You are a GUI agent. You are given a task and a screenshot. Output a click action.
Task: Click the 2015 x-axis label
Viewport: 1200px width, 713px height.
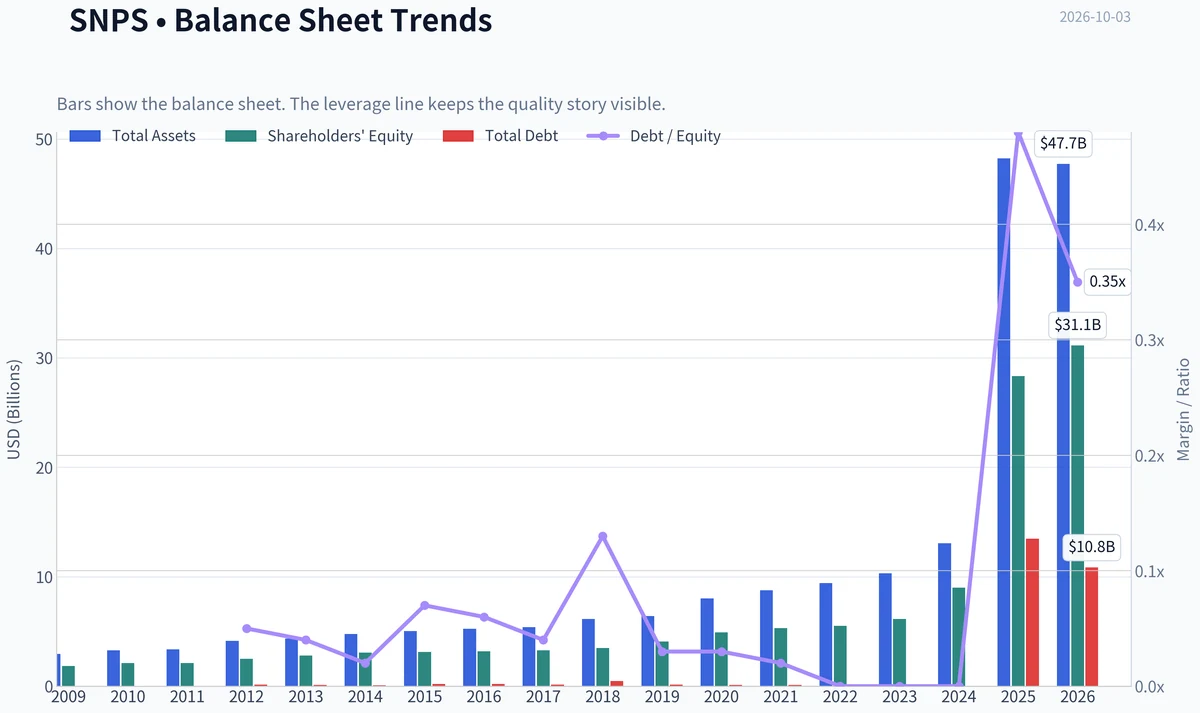tap(424, 696)
